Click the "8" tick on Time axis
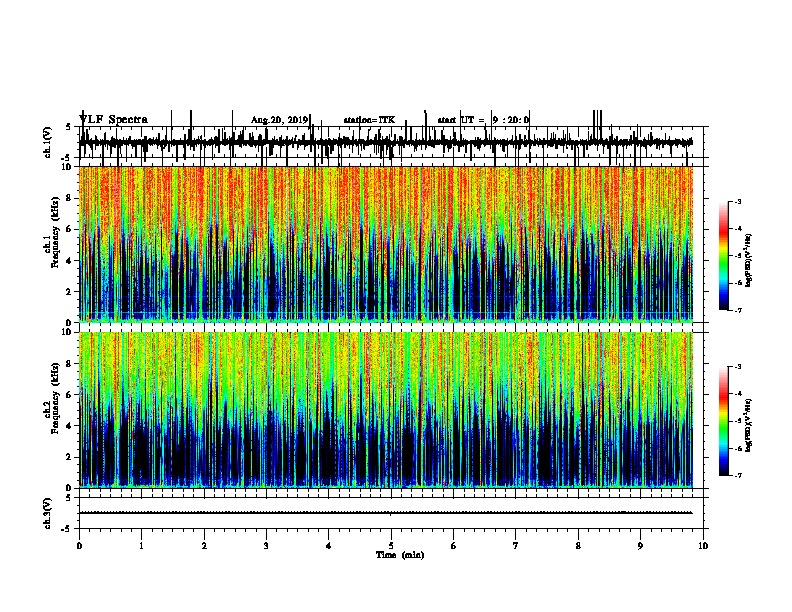This screenshot has width=792, height=612. 578,546
